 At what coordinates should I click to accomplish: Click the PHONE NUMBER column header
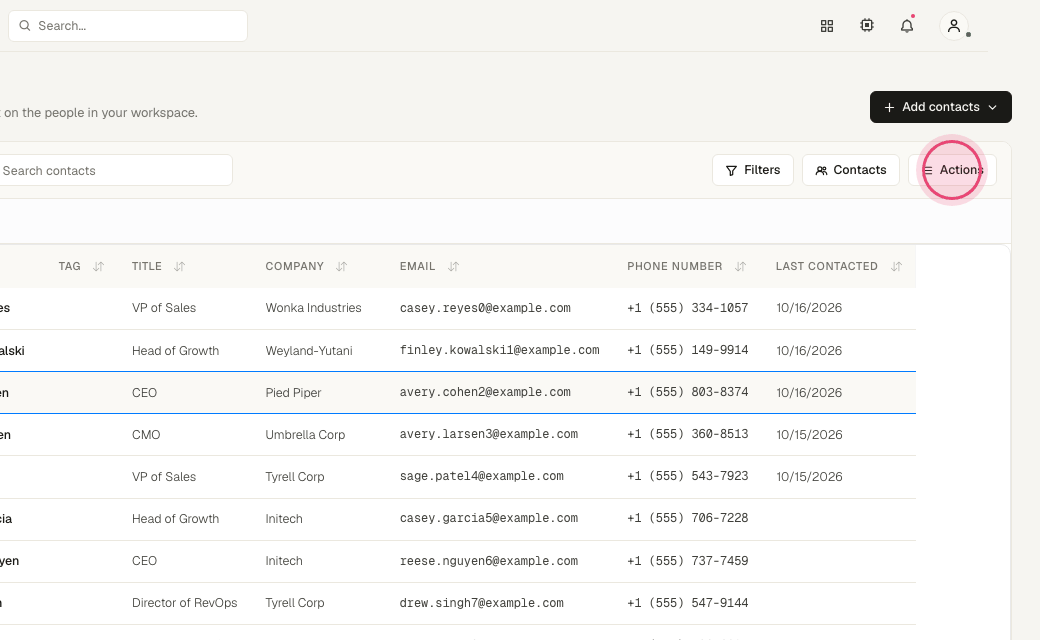tap(675, 266)
